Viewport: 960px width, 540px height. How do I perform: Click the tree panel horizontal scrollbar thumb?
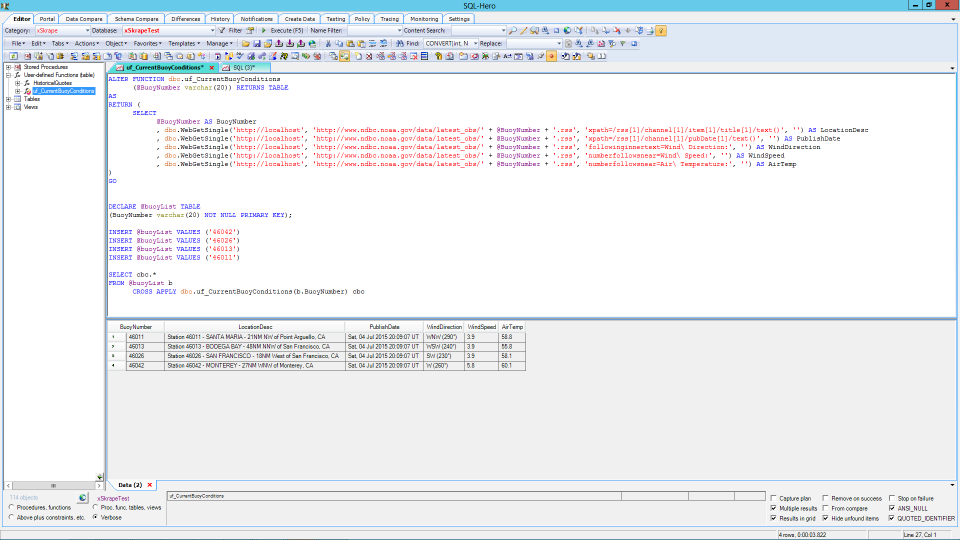[53, 486]
